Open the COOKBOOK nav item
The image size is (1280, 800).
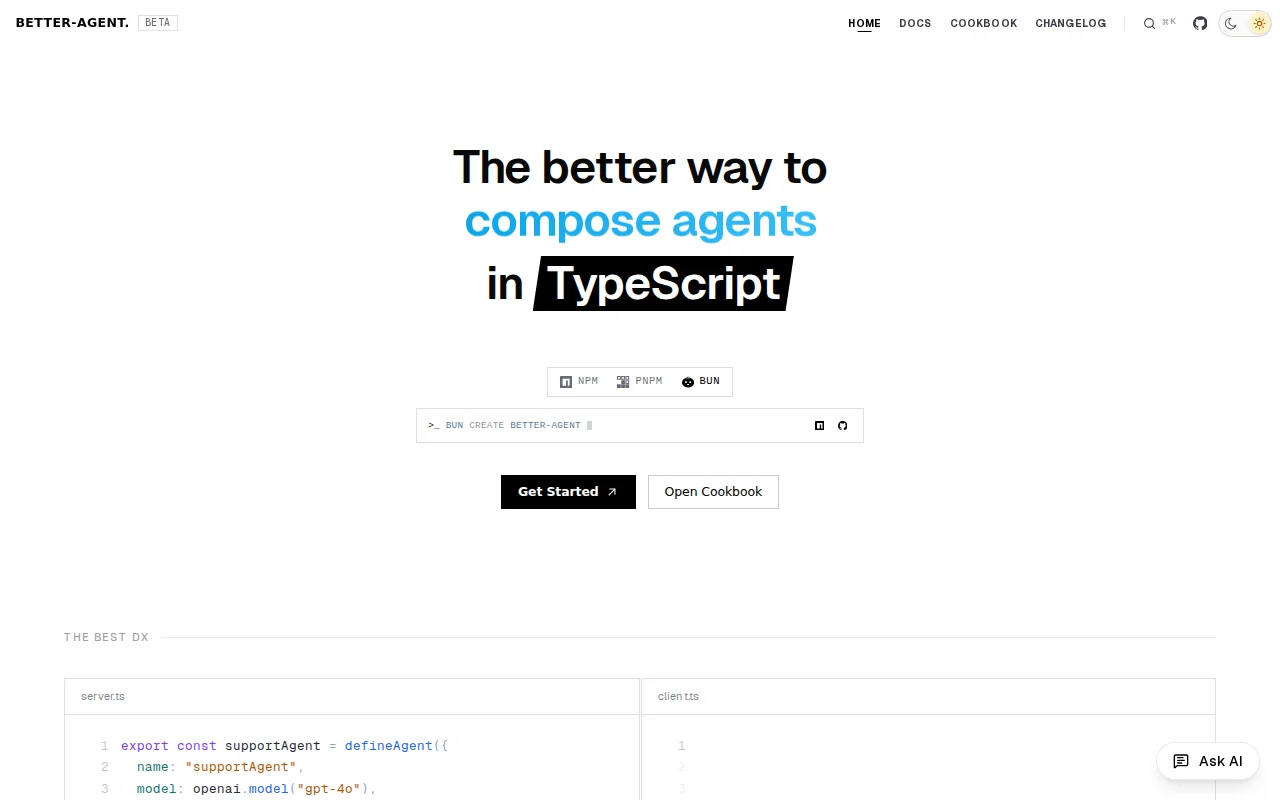pos(984,23)
